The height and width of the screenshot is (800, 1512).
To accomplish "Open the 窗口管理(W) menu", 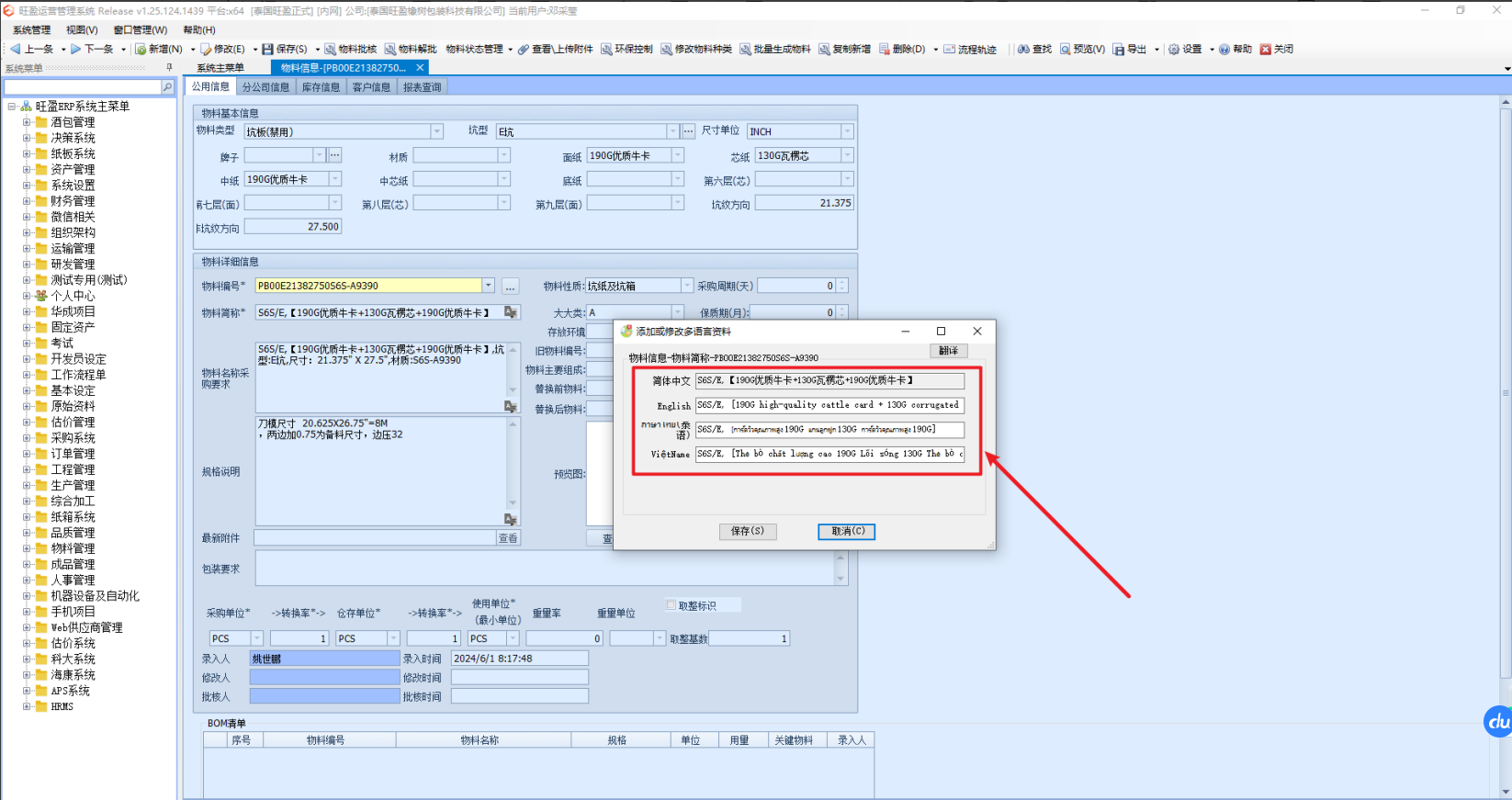I will tap(141, 30).
